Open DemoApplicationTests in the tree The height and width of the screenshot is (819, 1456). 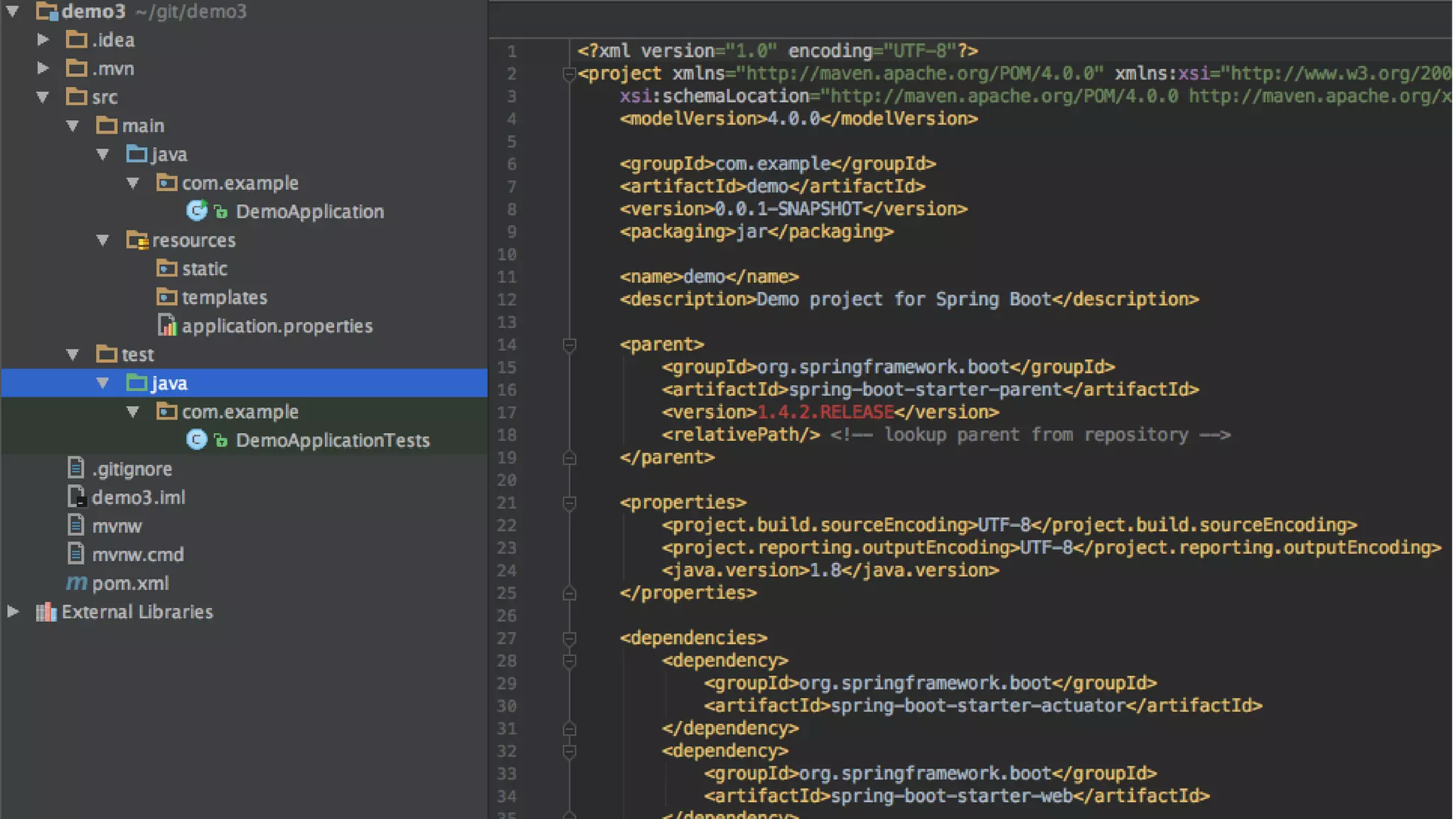click(x=333, y=441)
